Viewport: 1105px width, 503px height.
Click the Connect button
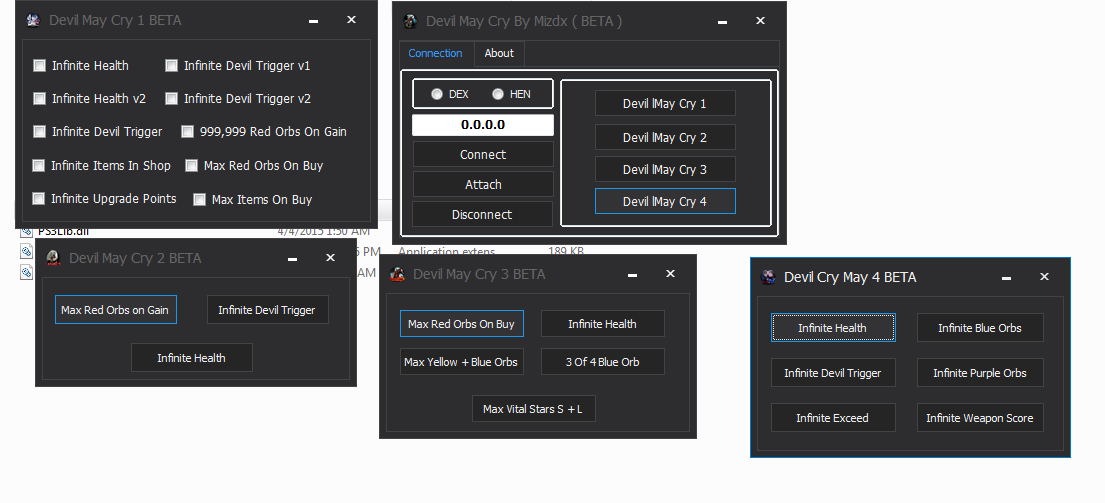click(483, 154)
